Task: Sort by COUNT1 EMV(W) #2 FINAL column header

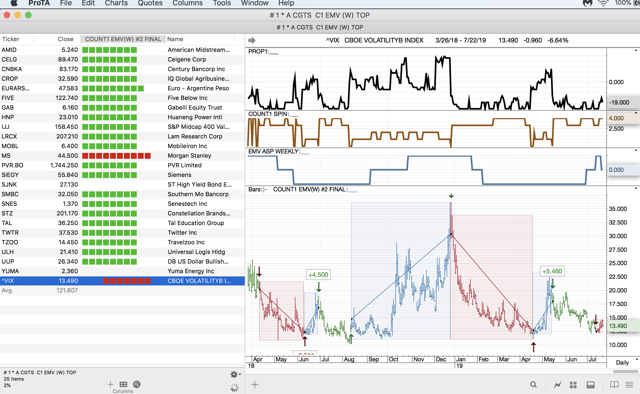Action: click(123, 39)
